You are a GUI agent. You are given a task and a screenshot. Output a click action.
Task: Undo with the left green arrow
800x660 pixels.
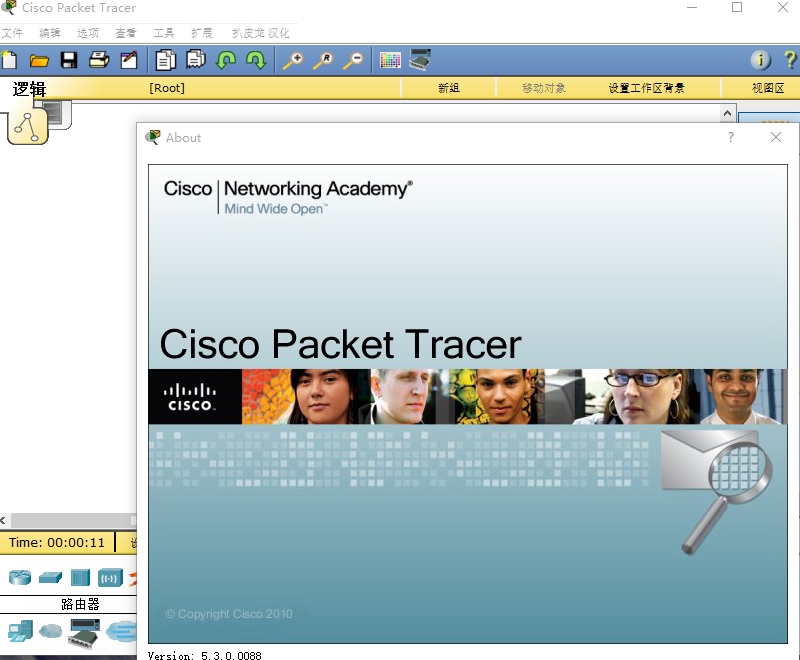(226, 60)
